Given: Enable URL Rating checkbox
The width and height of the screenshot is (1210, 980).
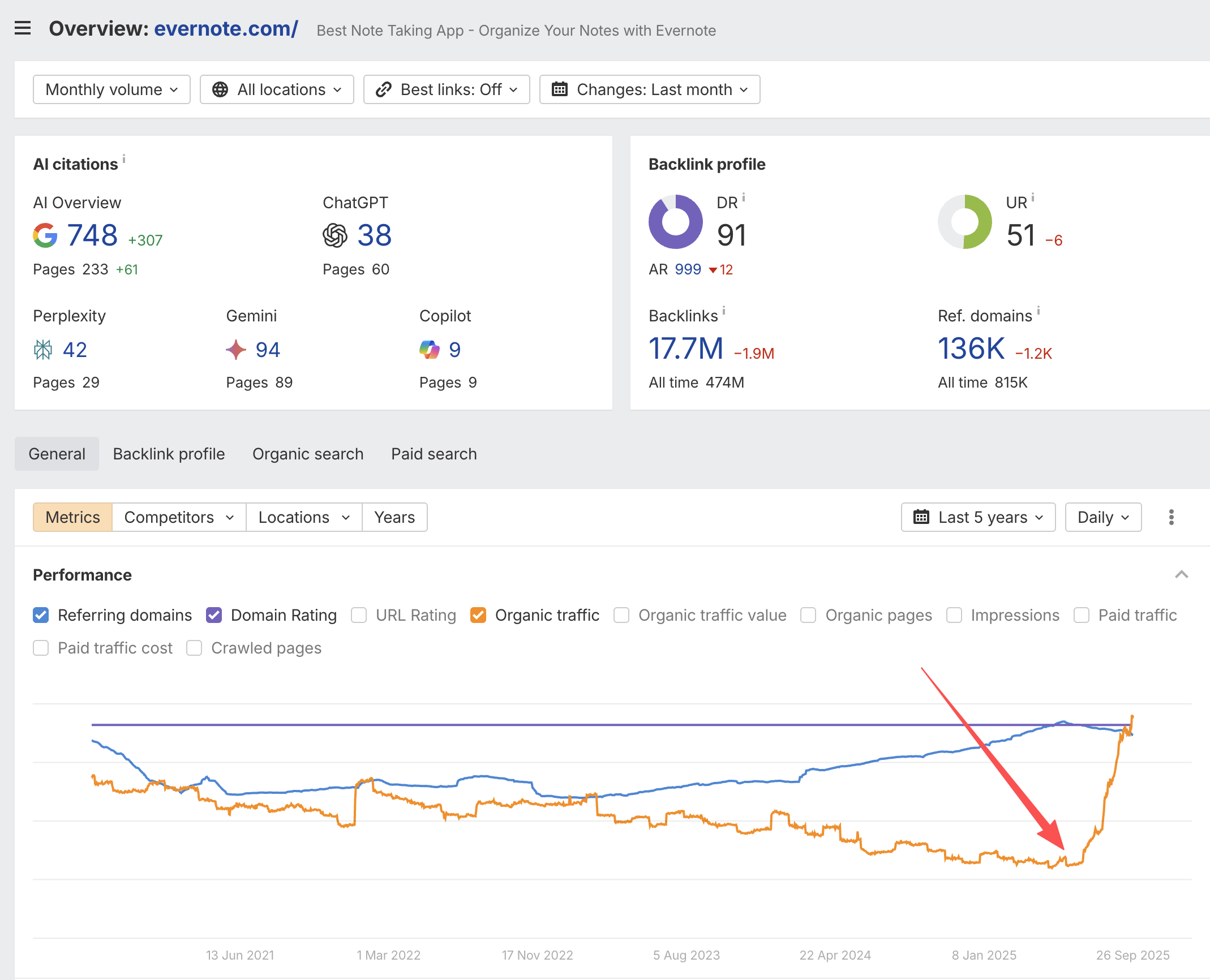Looking at the screenshot, I should 359,615.
